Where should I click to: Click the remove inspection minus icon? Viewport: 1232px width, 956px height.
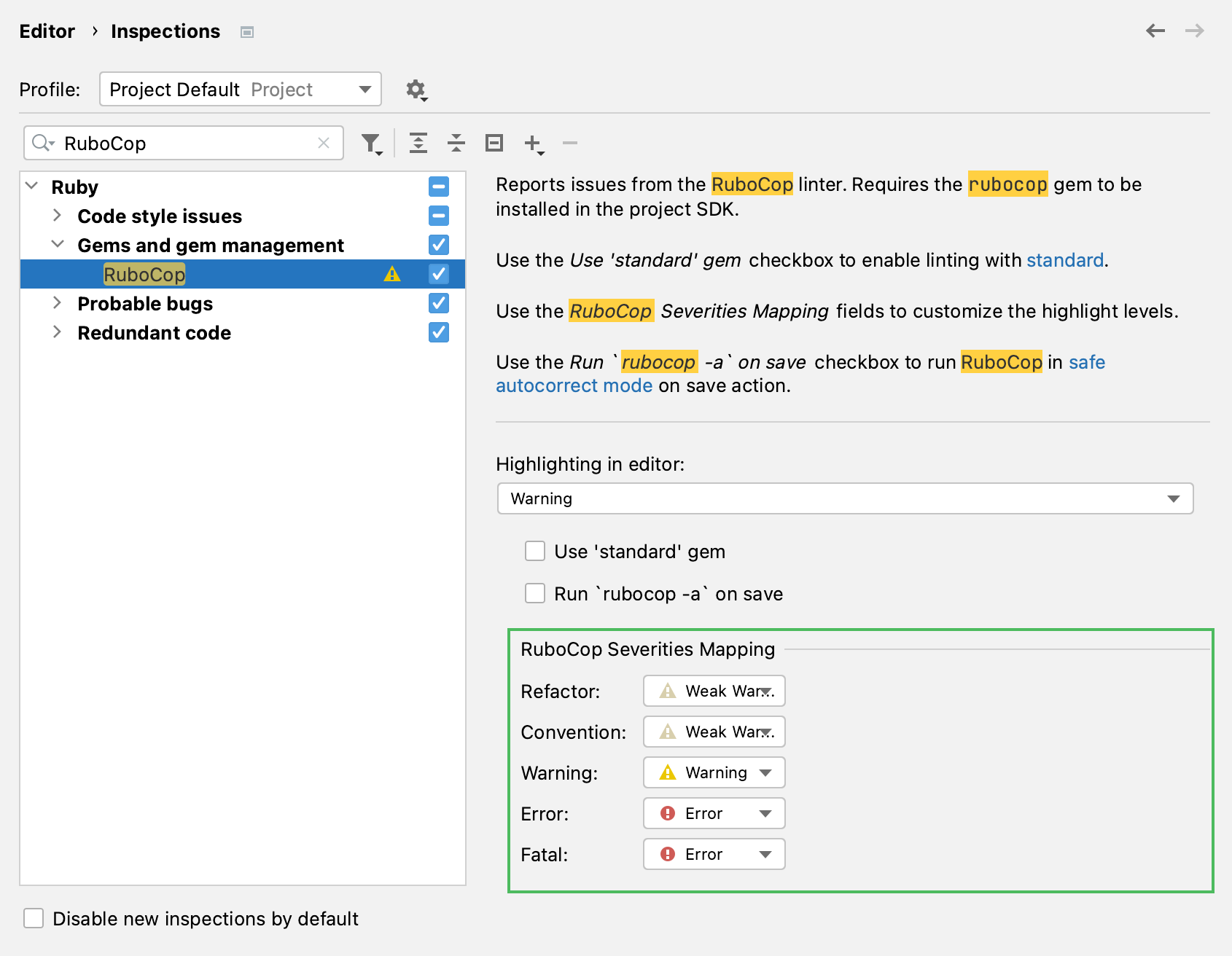[x=570, y=143]
